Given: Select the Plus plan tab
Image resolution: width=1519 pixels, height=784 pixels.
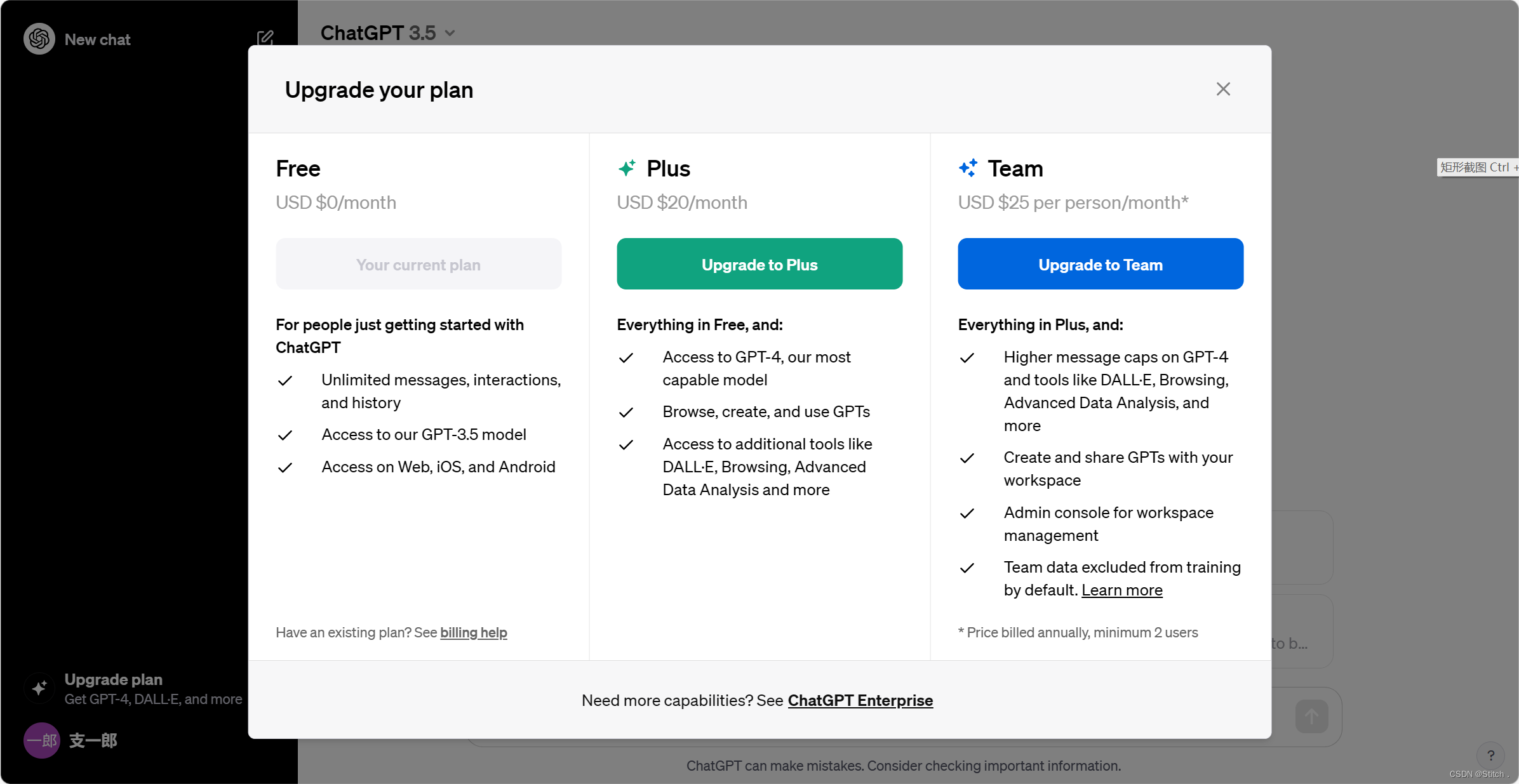Looking at the screenshot, I should coord(666,167).
